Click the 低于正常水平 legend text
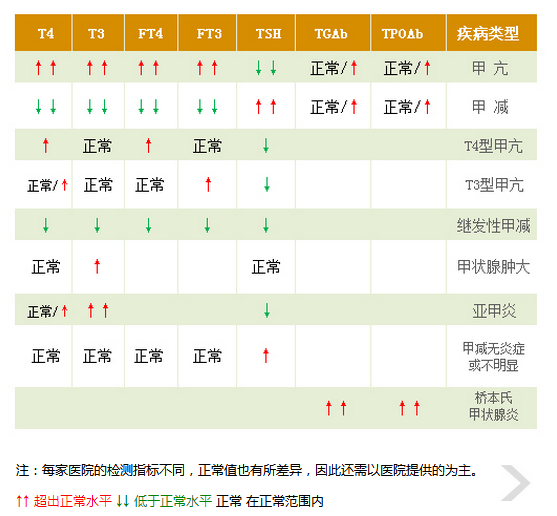 [x=173, y=501]
